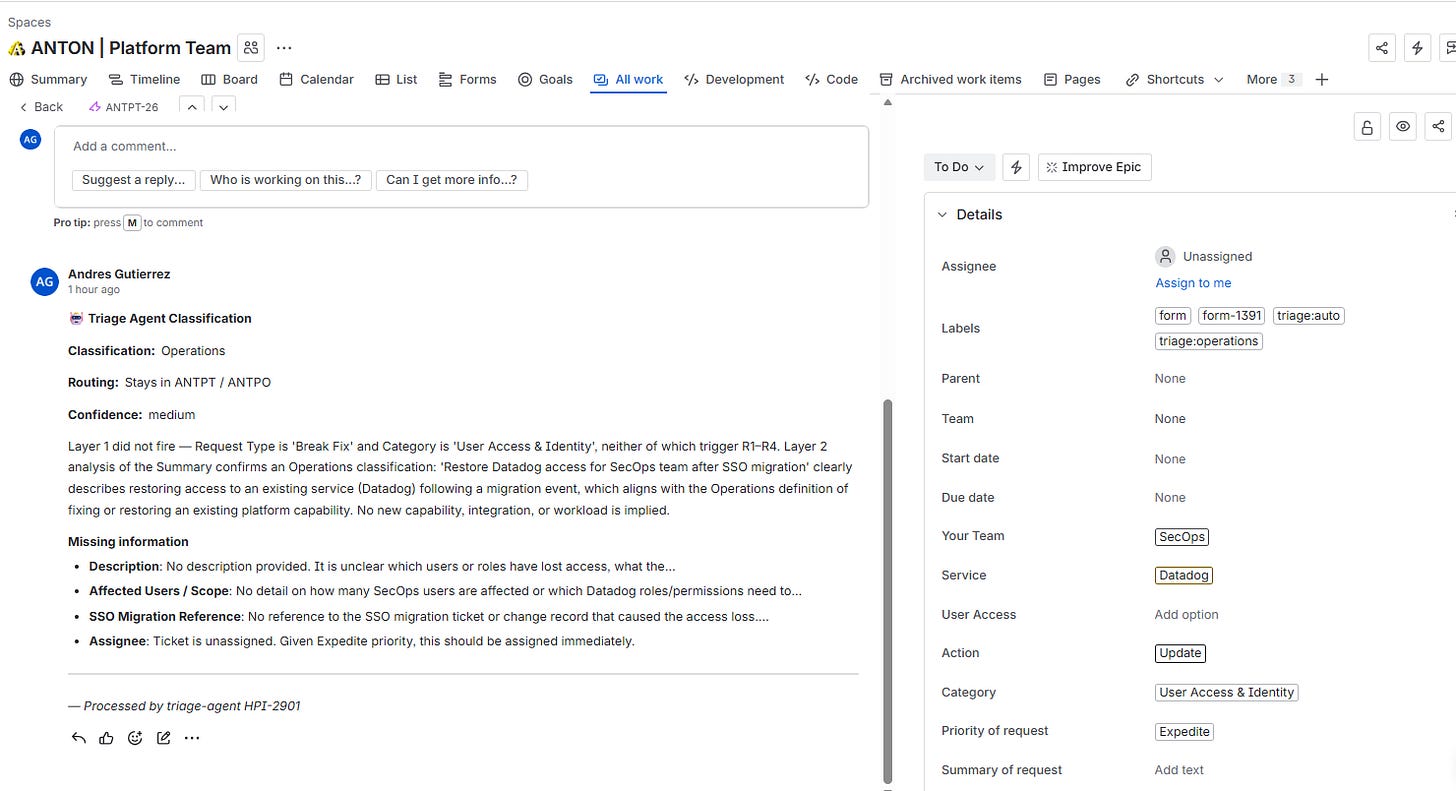Toggle watch via the eye icon

pos(1402,126)
